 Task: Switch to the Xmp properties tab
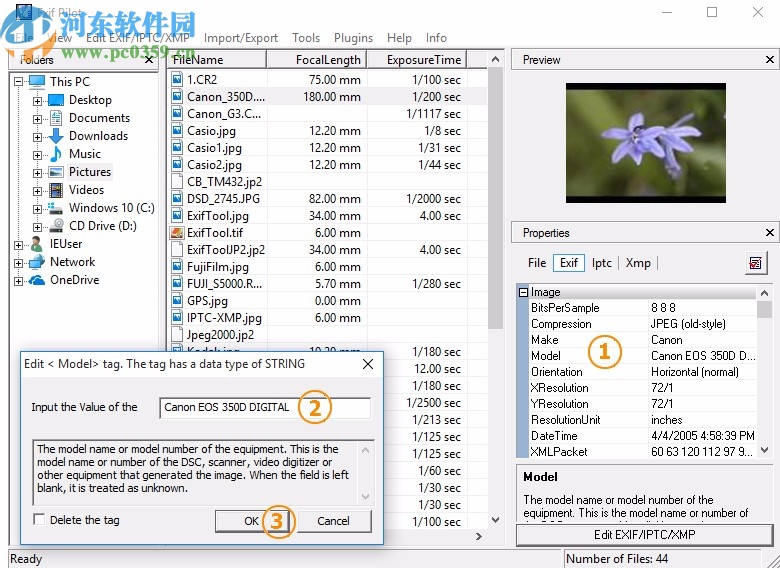[638, 263]
